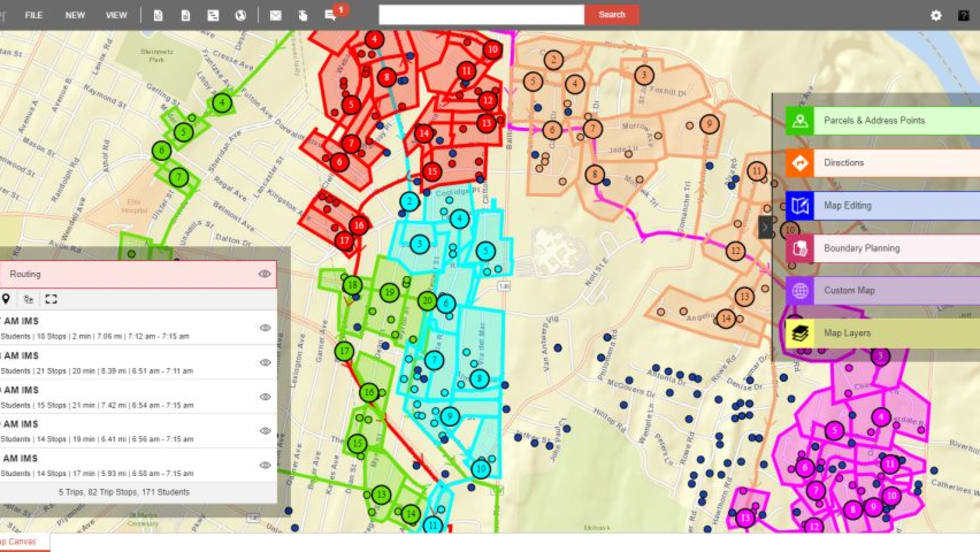980x552 pixels.
Task: Select the Map Editing tool icon
Action: pyautogui.click(x=799, y=206)
